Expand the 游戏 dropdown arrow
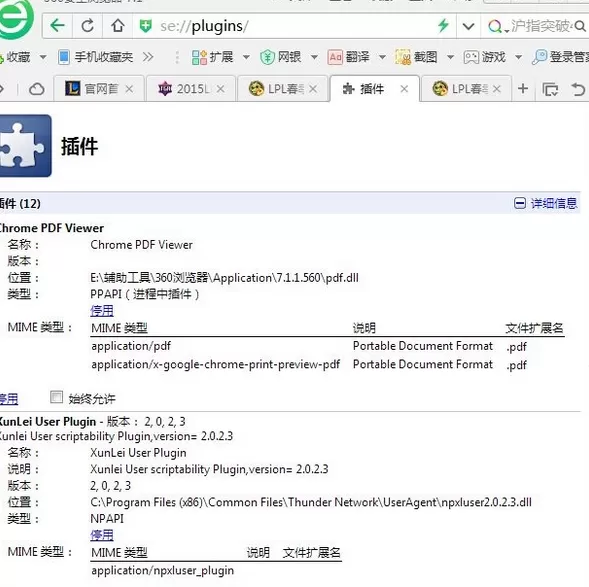This screenshot has width=589, height=587. click(518, 57)
